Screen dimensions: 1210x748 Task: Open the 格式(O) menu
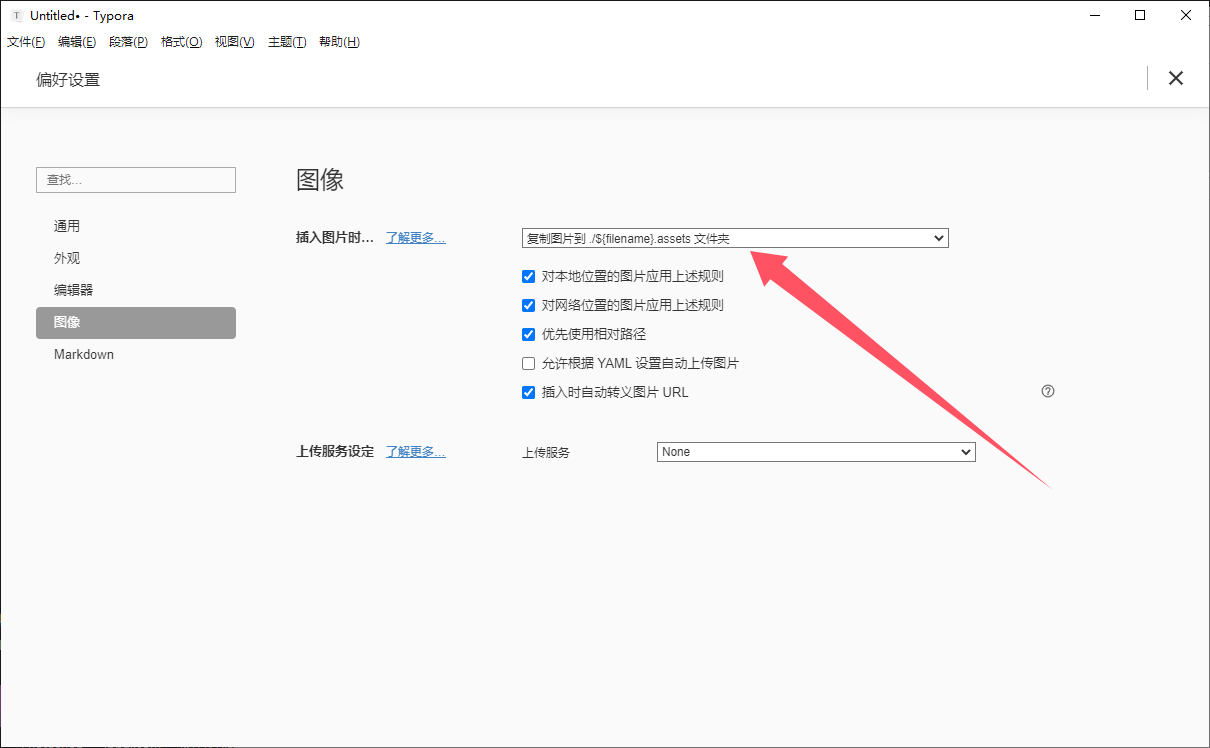click(181, 42)
